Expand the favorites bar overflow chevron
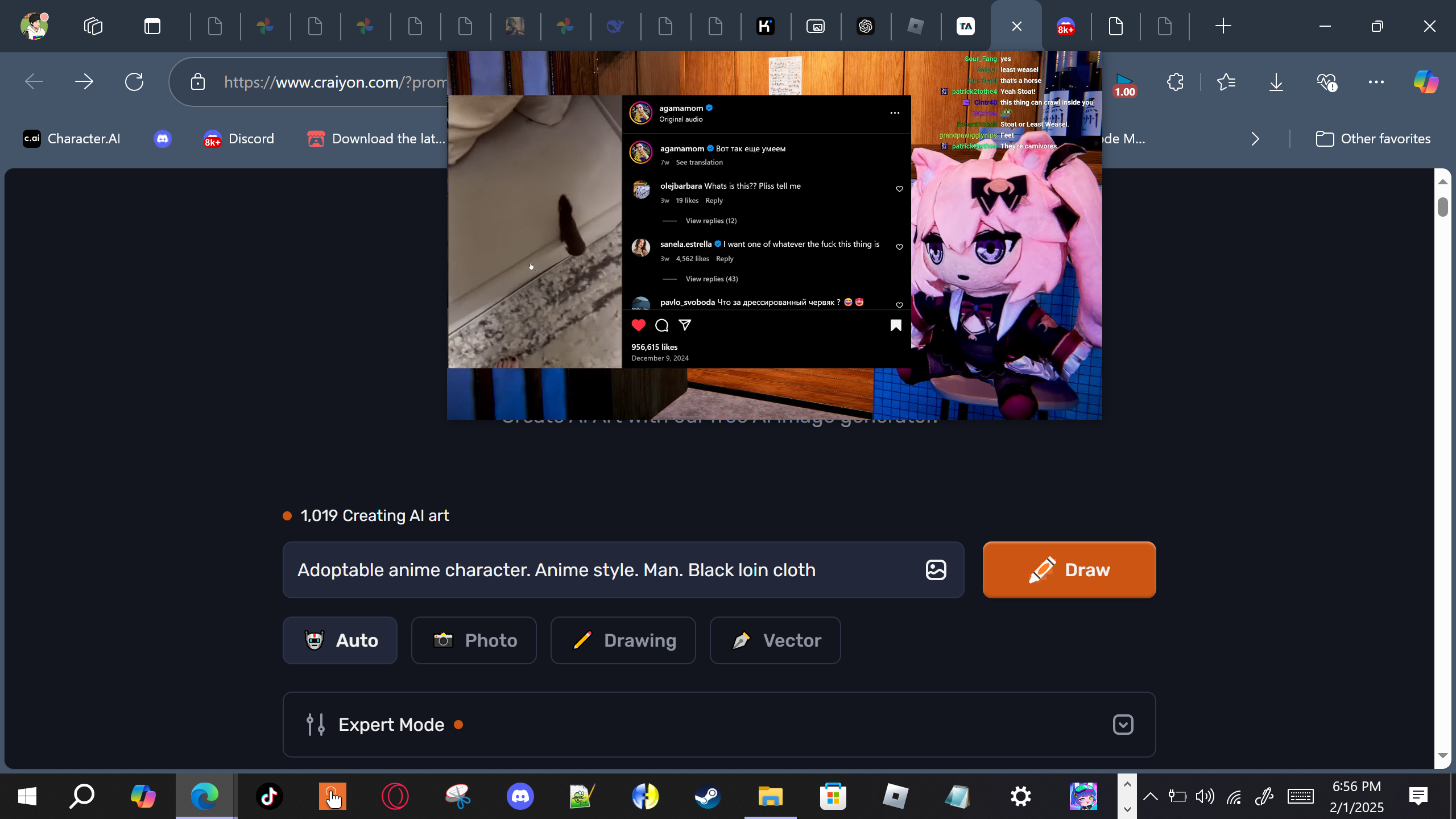Screen dimensions: 1456x819 click(x=1255, y=139)
